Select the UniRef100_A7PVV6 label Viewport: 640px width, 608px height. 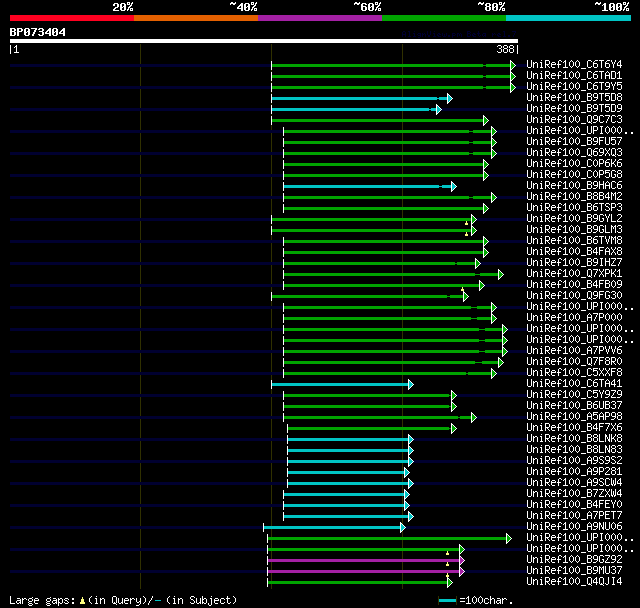[x=574, y=351]
